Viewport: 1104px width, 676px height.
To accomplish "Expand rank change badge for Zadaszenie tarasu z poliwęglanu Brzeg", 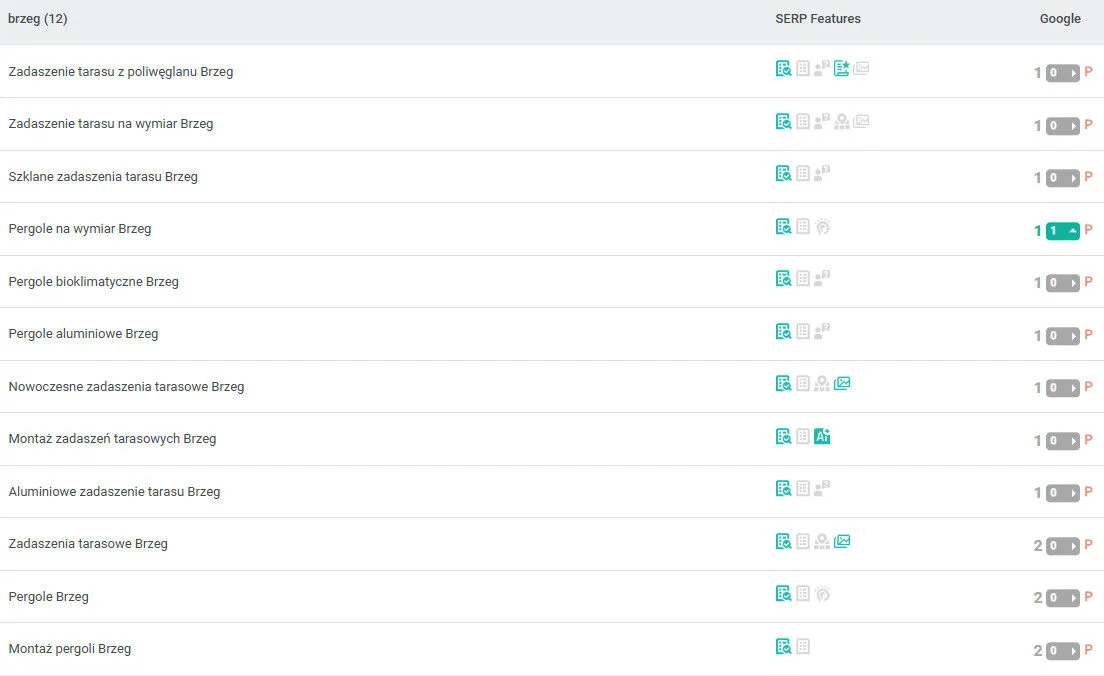I will tap(1063, 73).
